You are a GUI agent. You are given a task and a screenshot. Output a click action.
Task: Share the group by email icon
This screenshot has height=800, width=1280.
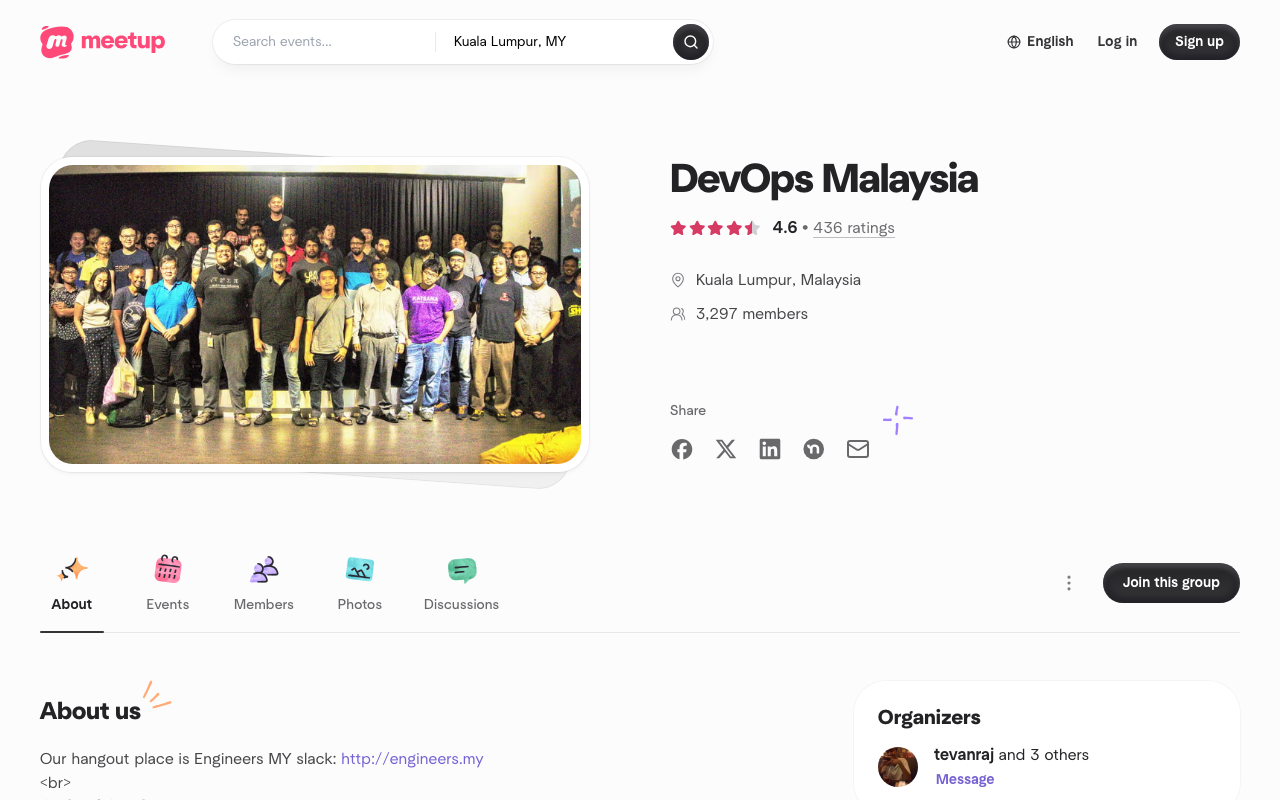857,449
